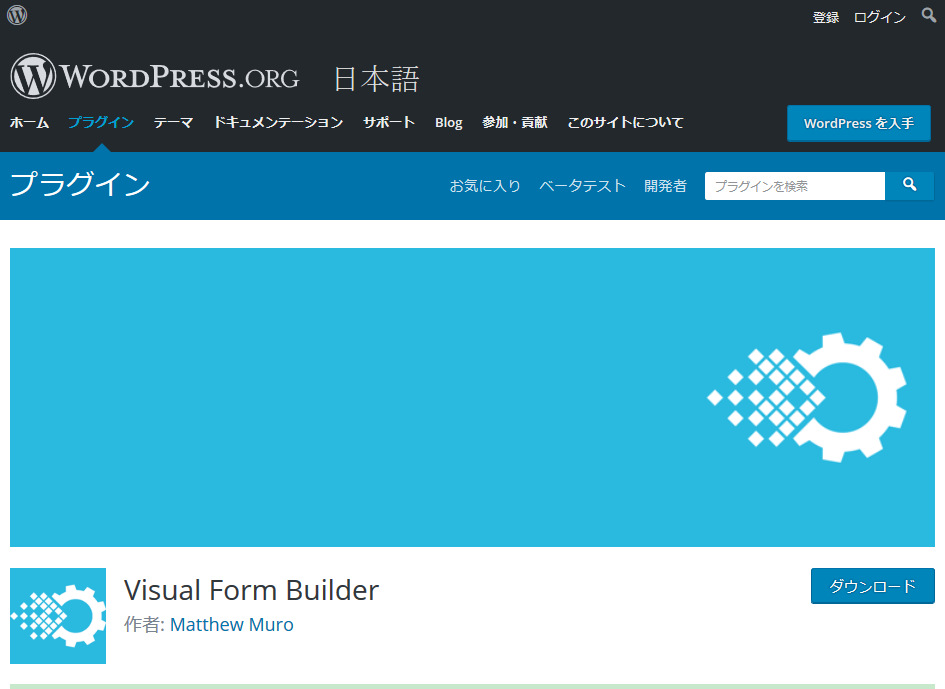Click the small WordPress logo in admin bar
Image resolution: width=945 pixels, height=689 pixels.
tap(17, 15)
